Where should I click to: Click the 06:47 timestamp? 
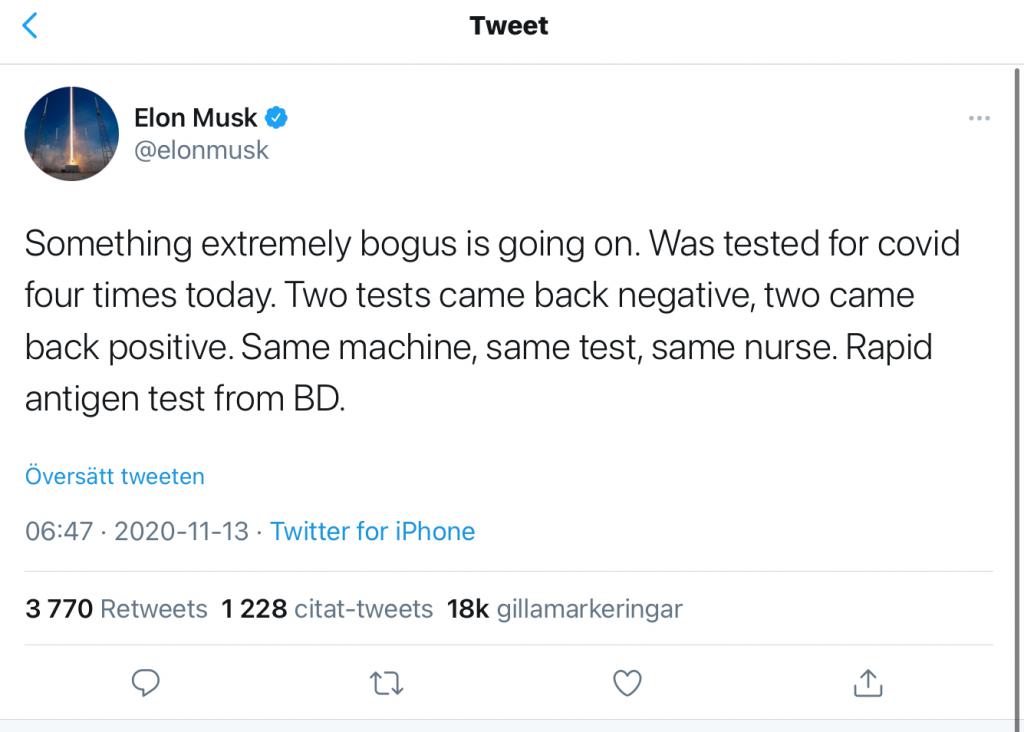point(58,531)
